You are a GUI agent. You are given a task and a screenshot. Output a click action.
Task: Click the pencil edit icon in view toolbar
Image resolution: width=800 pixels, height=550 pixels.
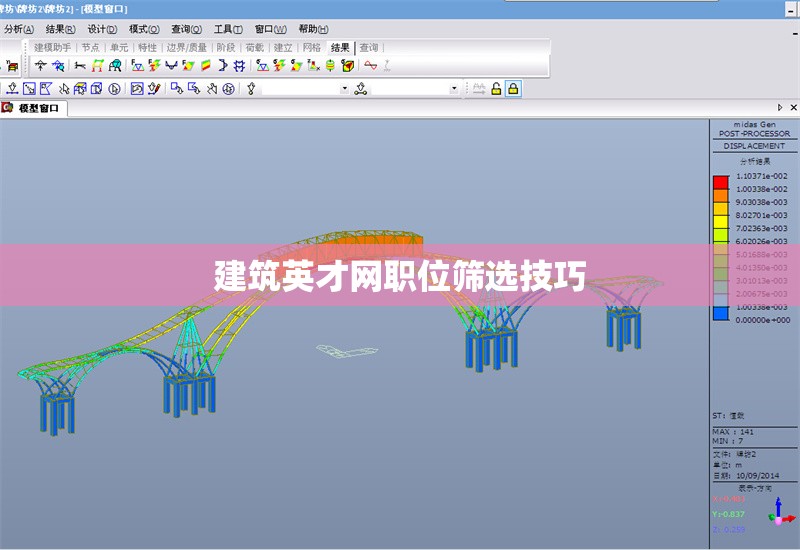tap(154, 89)
